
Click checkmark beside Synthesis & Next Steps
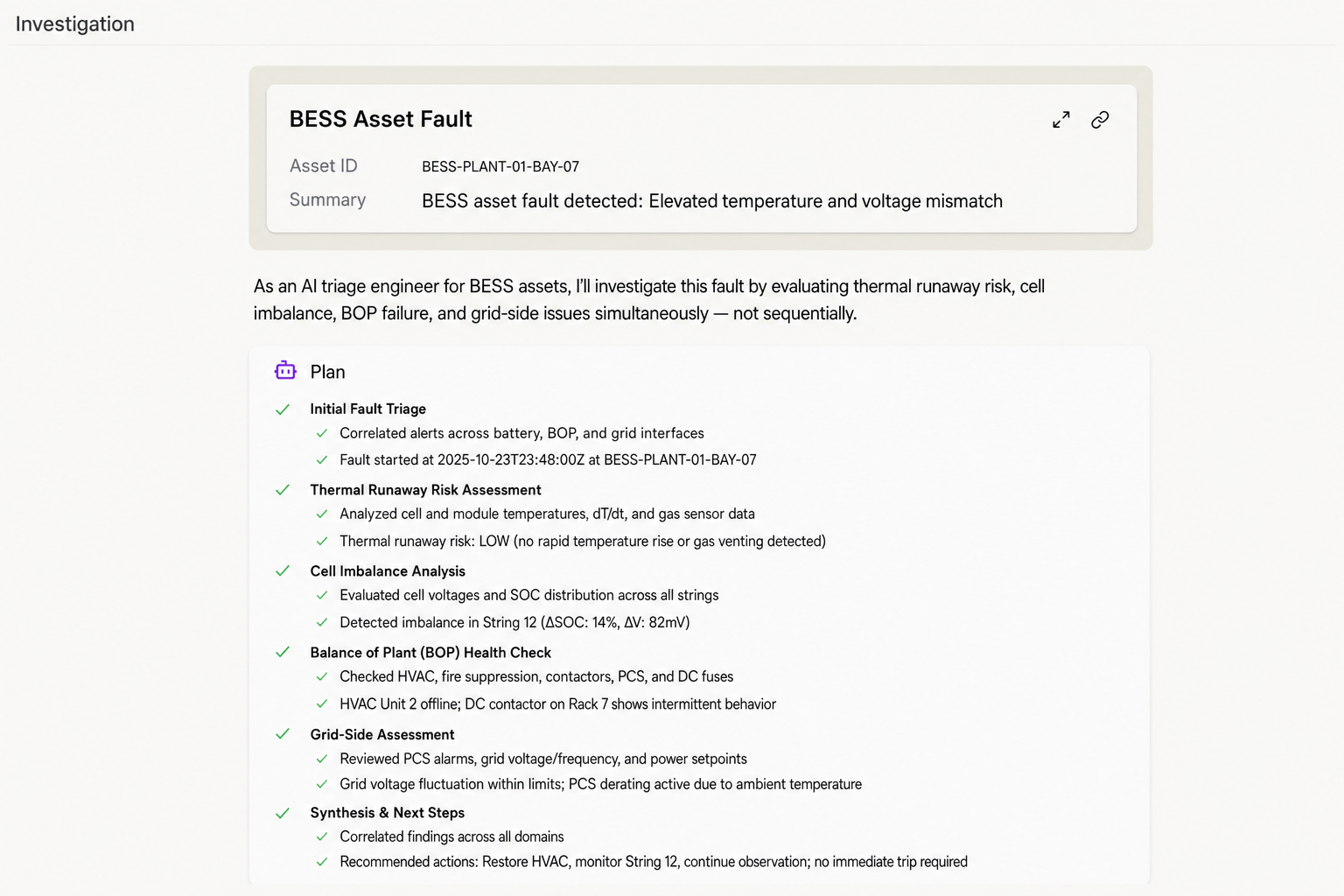tap(283, 813)
